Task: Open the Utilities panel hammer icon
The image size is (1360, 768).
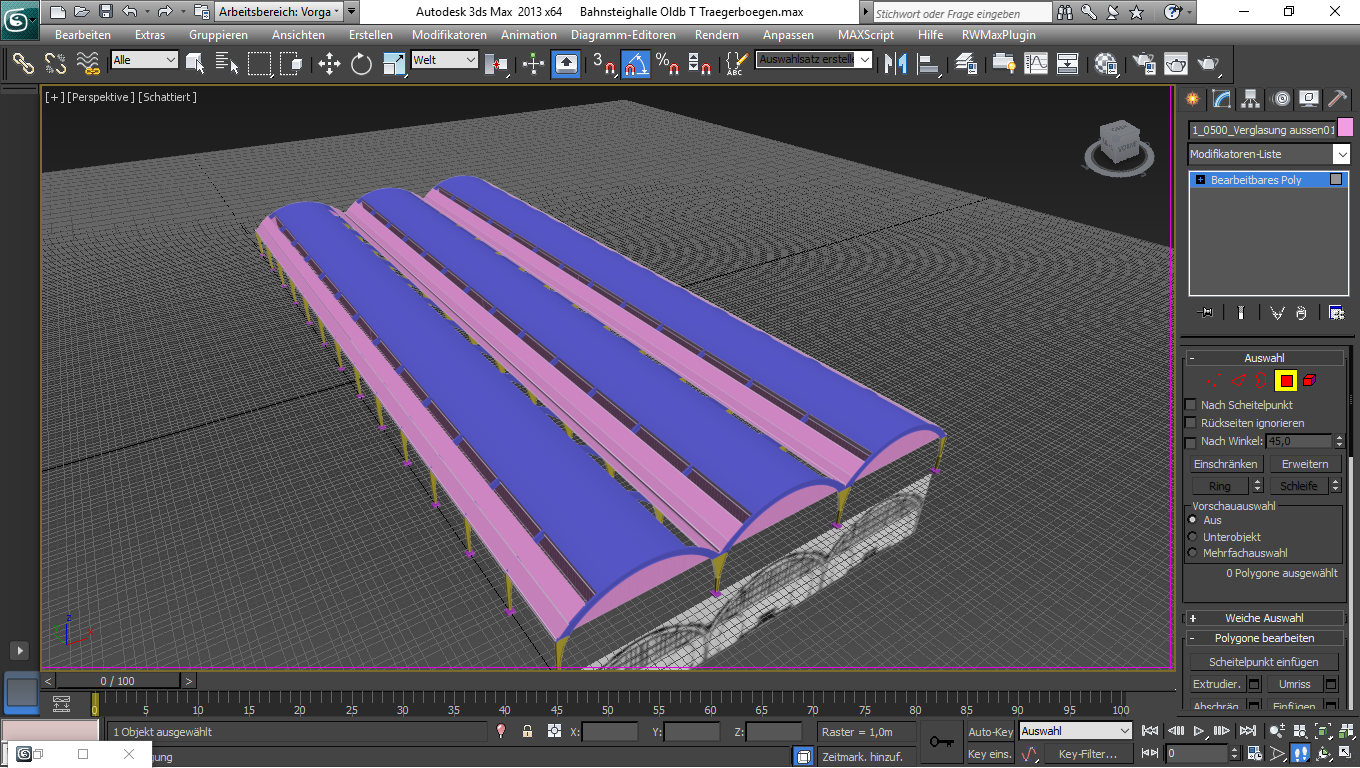Action: (x=1337, y=99)
